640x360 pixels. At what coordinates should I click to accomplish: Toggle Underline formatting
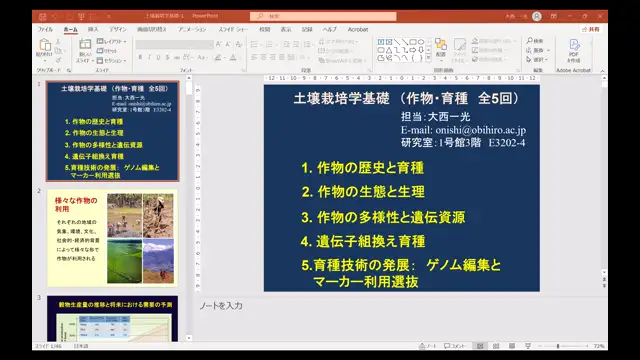(158, 58)
